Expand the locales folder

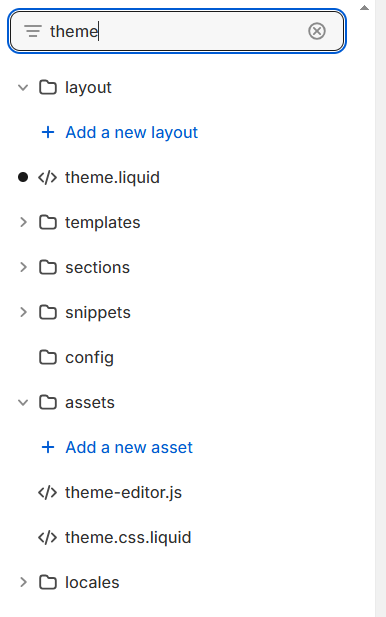pos(23,582)
